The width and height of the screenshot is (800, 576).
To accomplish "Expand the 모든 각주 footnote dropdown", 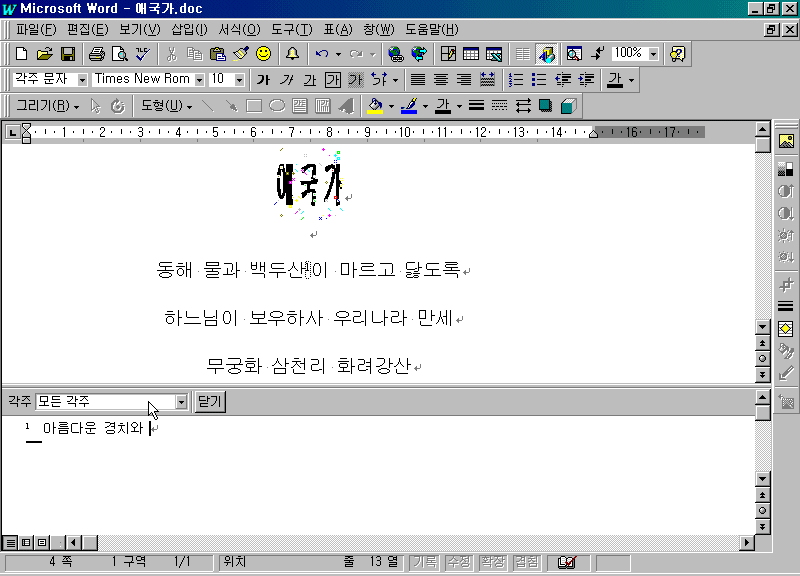I will coord(181,402).
